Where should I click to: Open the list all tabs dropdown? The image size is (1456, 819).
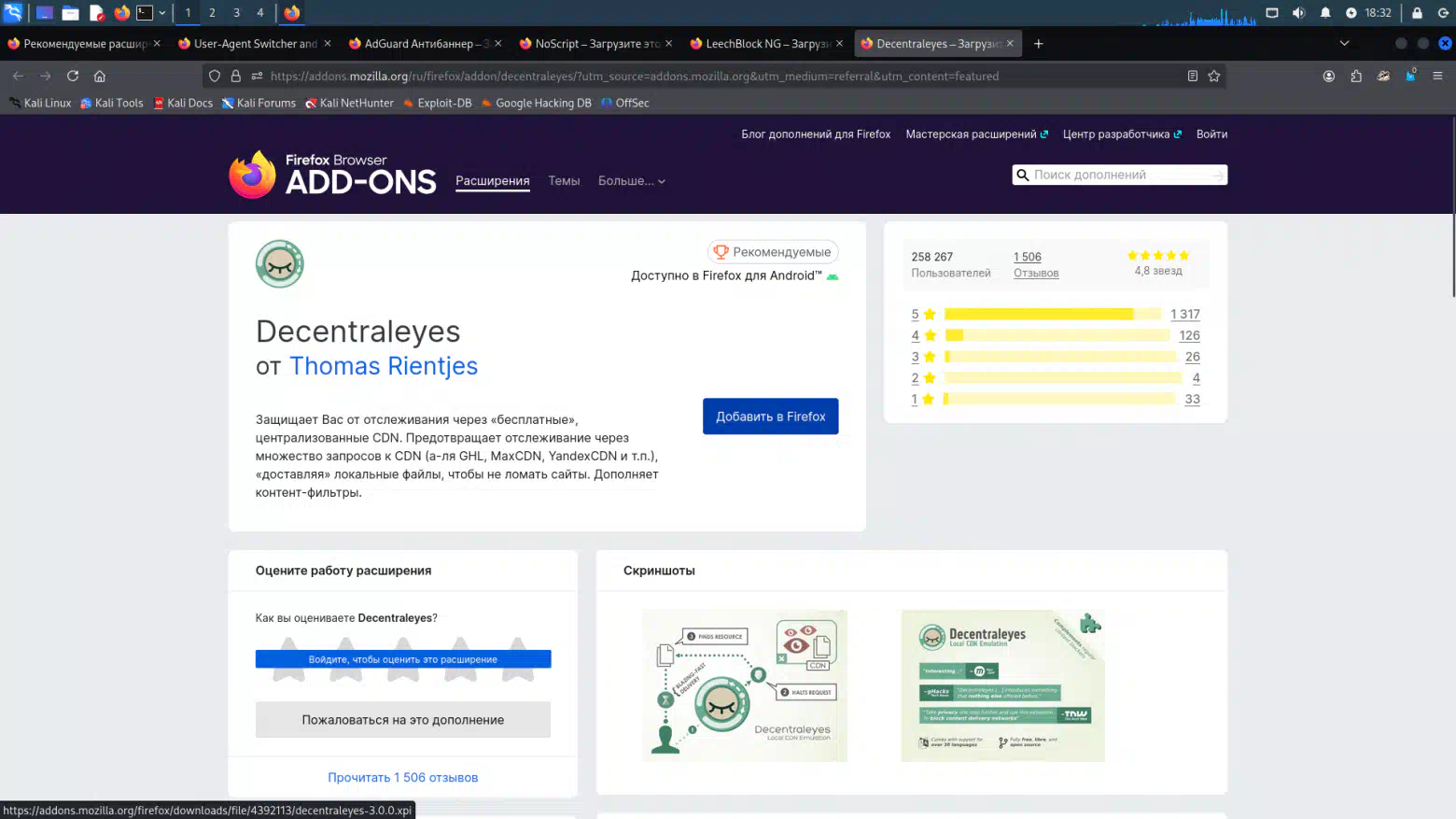click(x=1344, y=43)
